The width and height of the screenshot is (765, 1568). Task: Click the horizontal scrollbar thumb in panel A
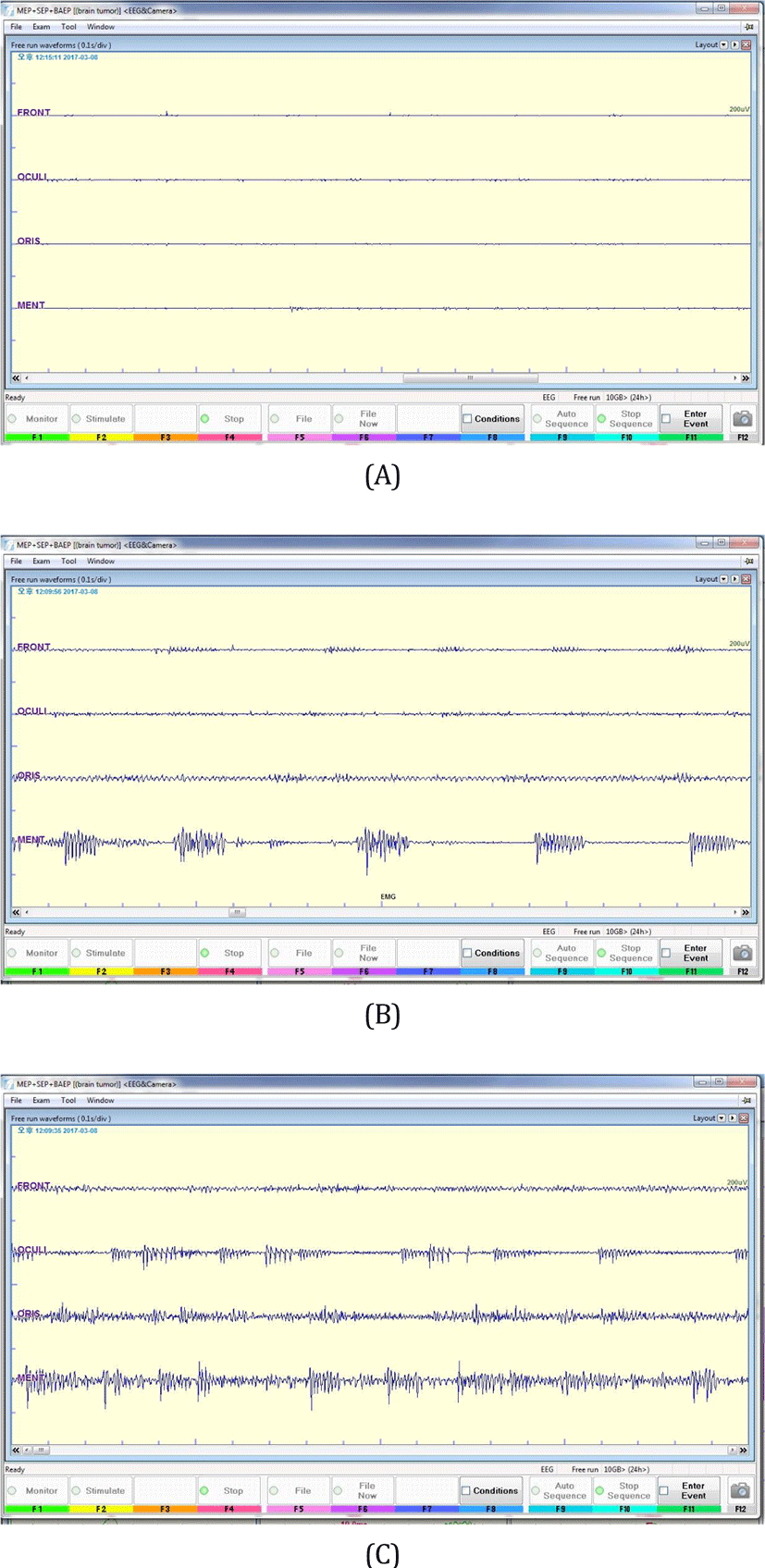pyautogui.click(x=470, y=378)
